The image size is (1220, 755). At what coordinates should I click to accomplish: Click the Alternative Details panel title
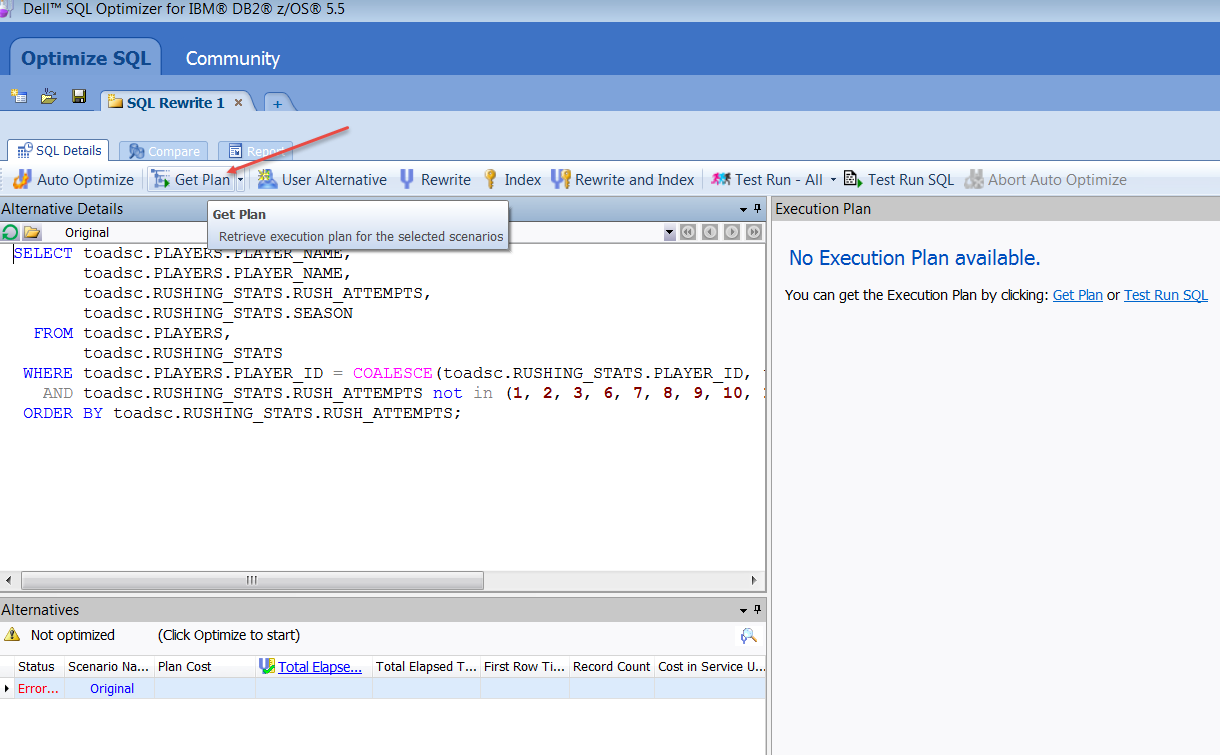(x=62, y=209)
